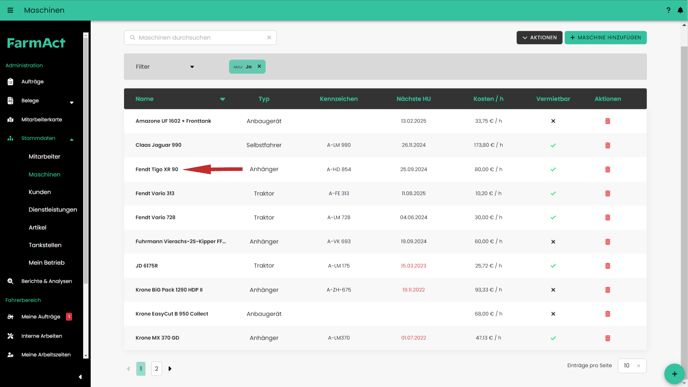The image size is (688, 387).
Task: Open the Claas Jaguar 990 entry
Action: (x=158, y=145)
